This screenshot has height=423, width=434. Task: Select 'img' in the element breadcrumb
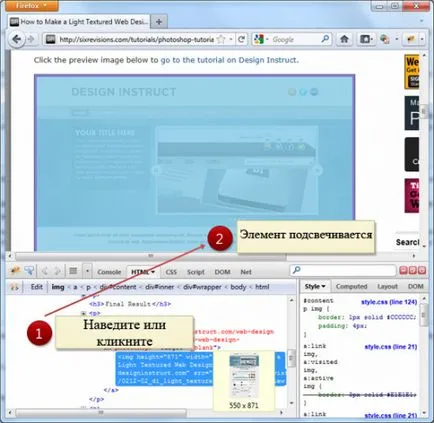coord(58,287)
